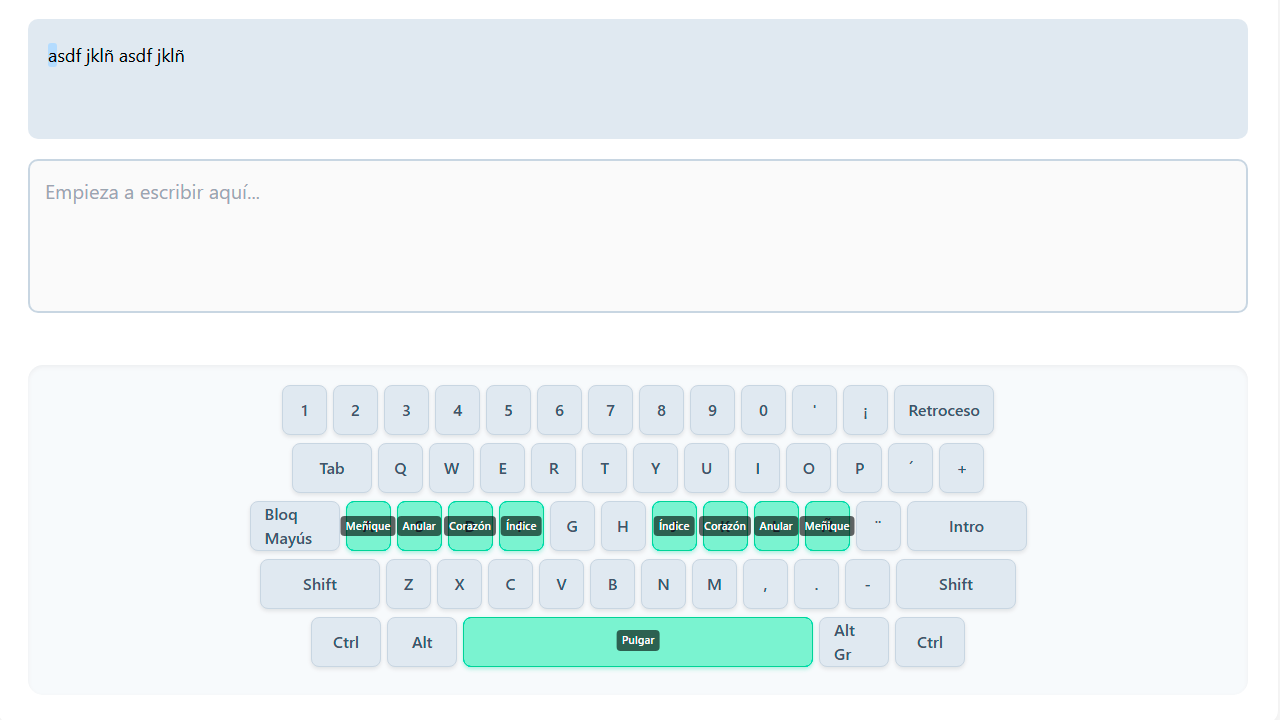Image resolution: width=1280 pixels, height=720 pixels.
Task: Click the Retroceso key
Action: pos(944,410)
